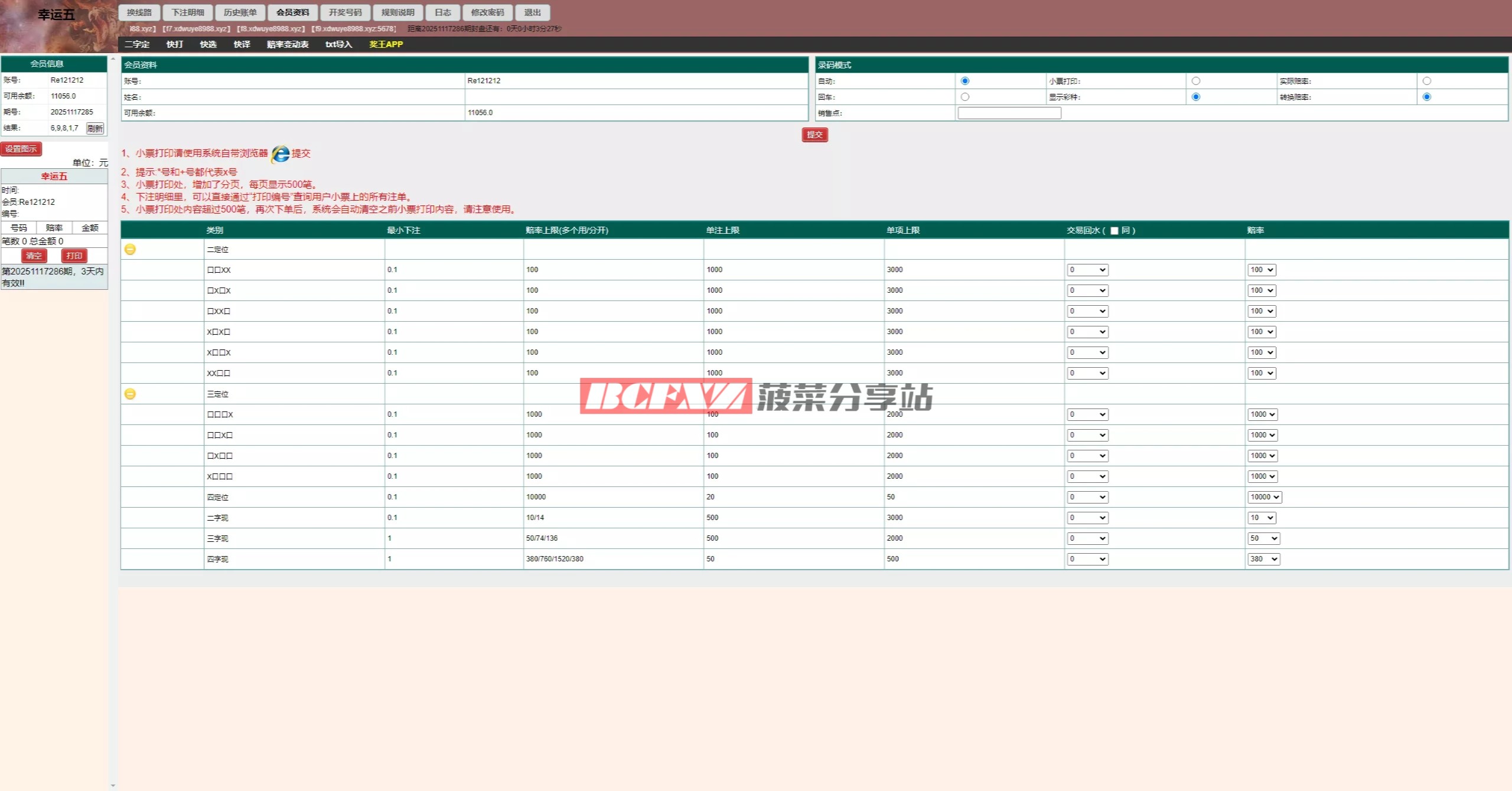Collapse the 二定位 group with the yellow minus icon

pos(130,249)
